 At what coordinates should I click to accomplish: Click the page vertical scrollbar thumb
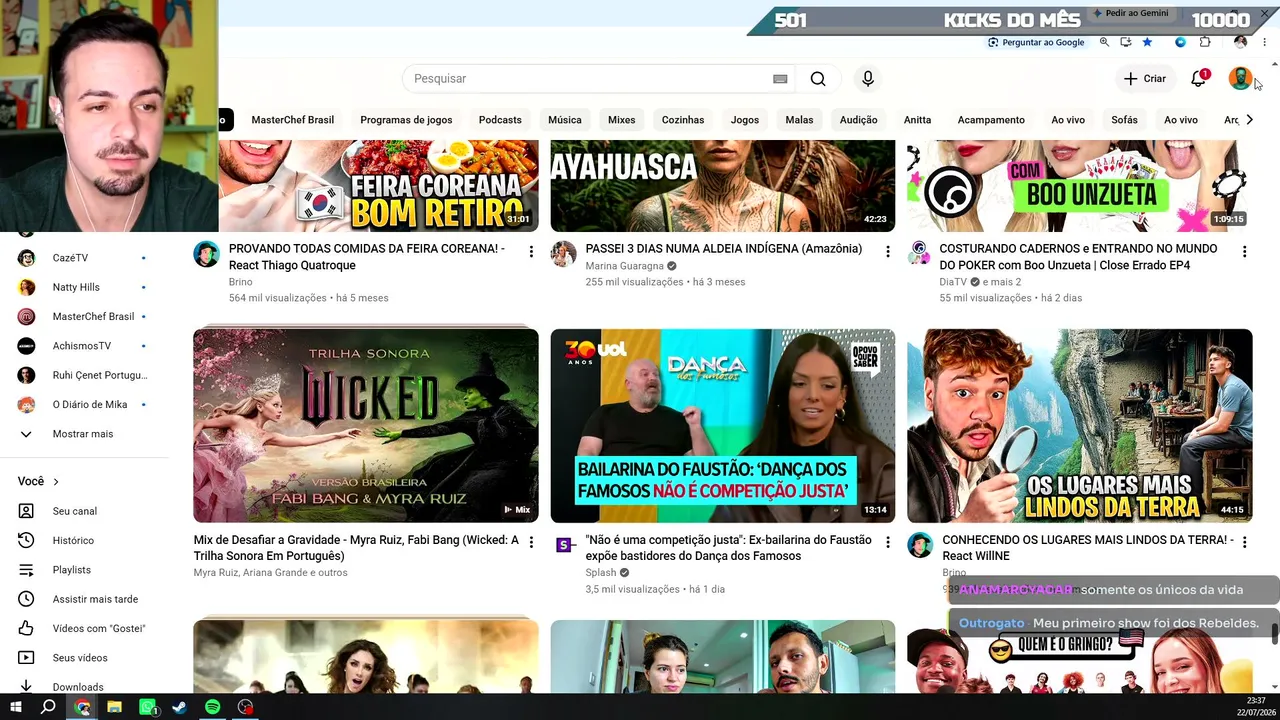1275,635
